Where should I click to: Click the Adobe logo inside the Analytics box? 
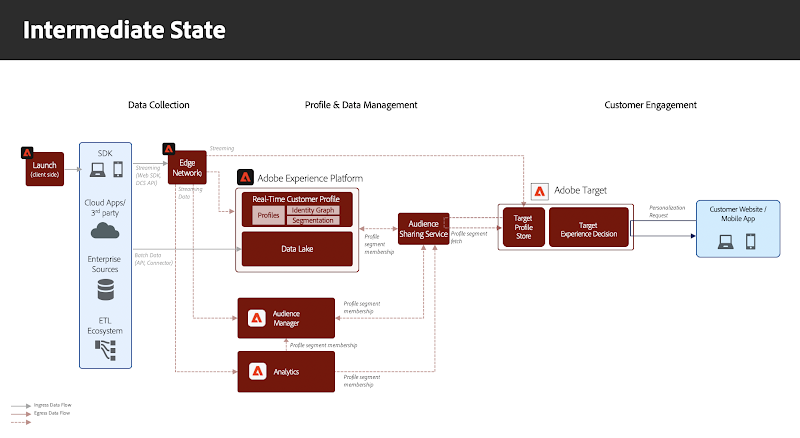pyautogui.click(x=257, y=371)
